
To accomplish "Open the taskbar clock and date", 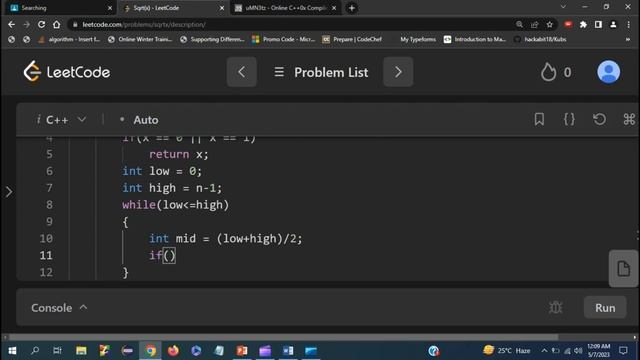I will point(599,351).
